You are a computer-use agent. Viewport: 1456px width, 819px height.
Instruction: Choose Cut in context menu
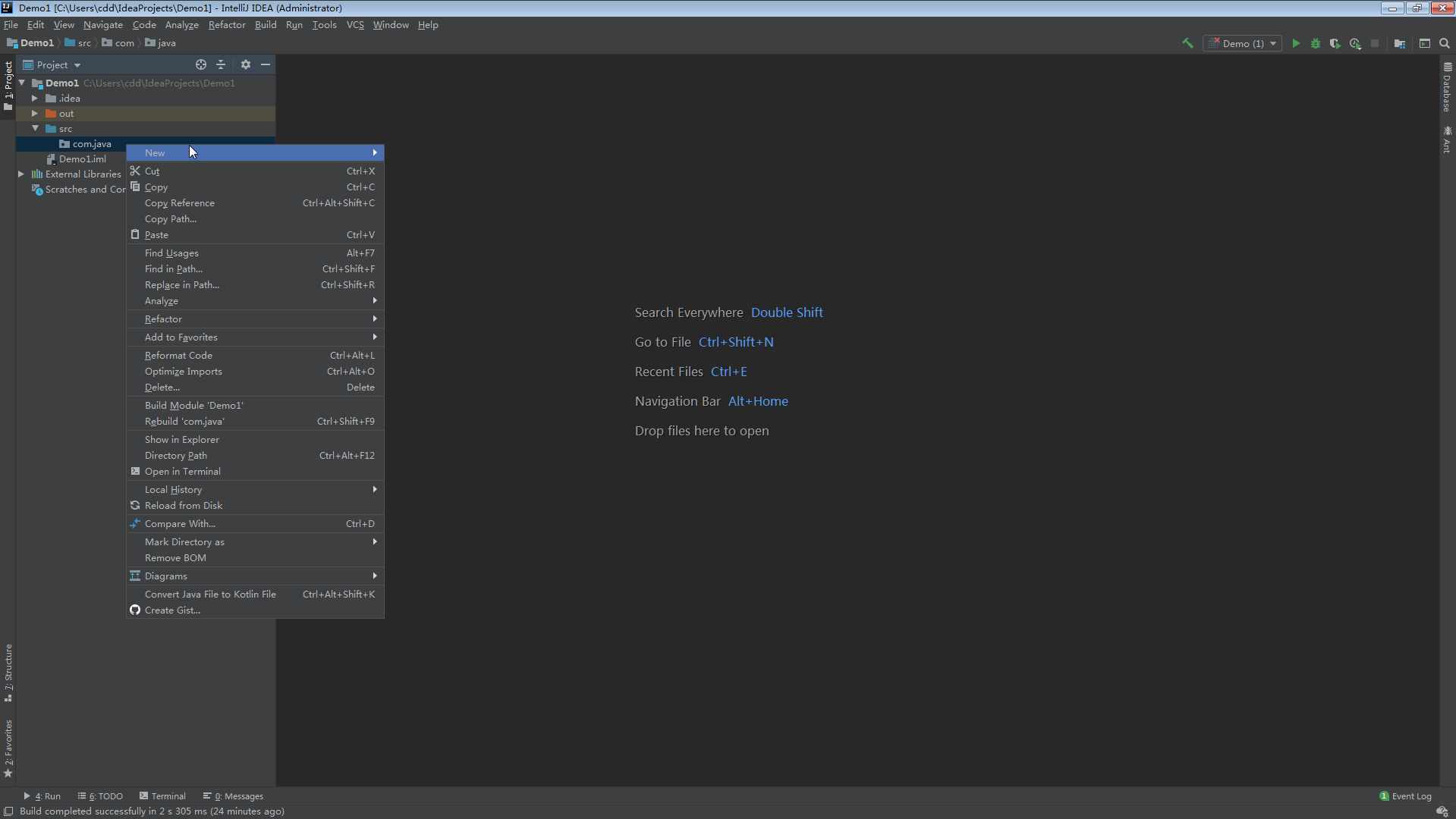coord(255,171)
